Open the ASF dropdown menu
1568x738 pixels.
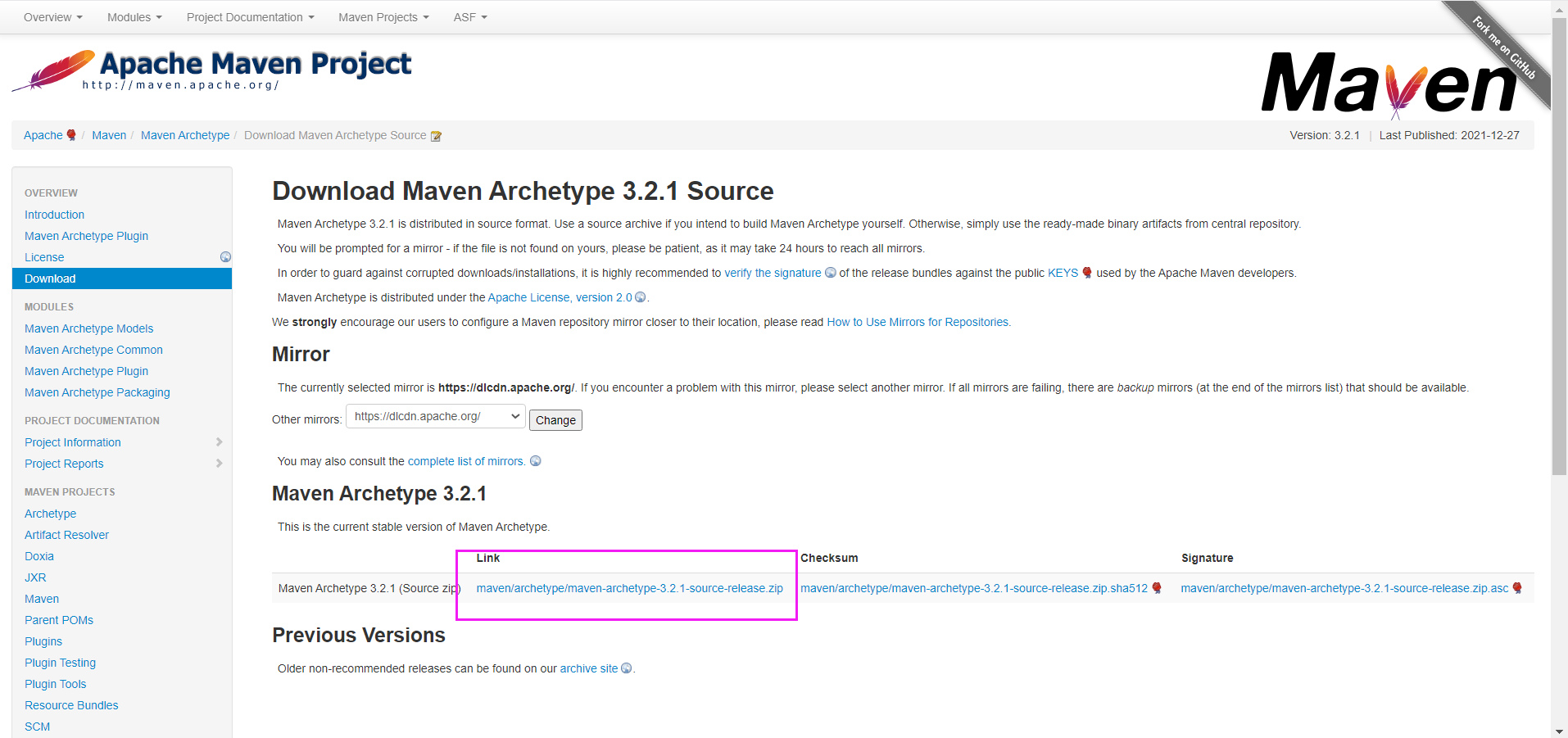[x=470, y=17]
